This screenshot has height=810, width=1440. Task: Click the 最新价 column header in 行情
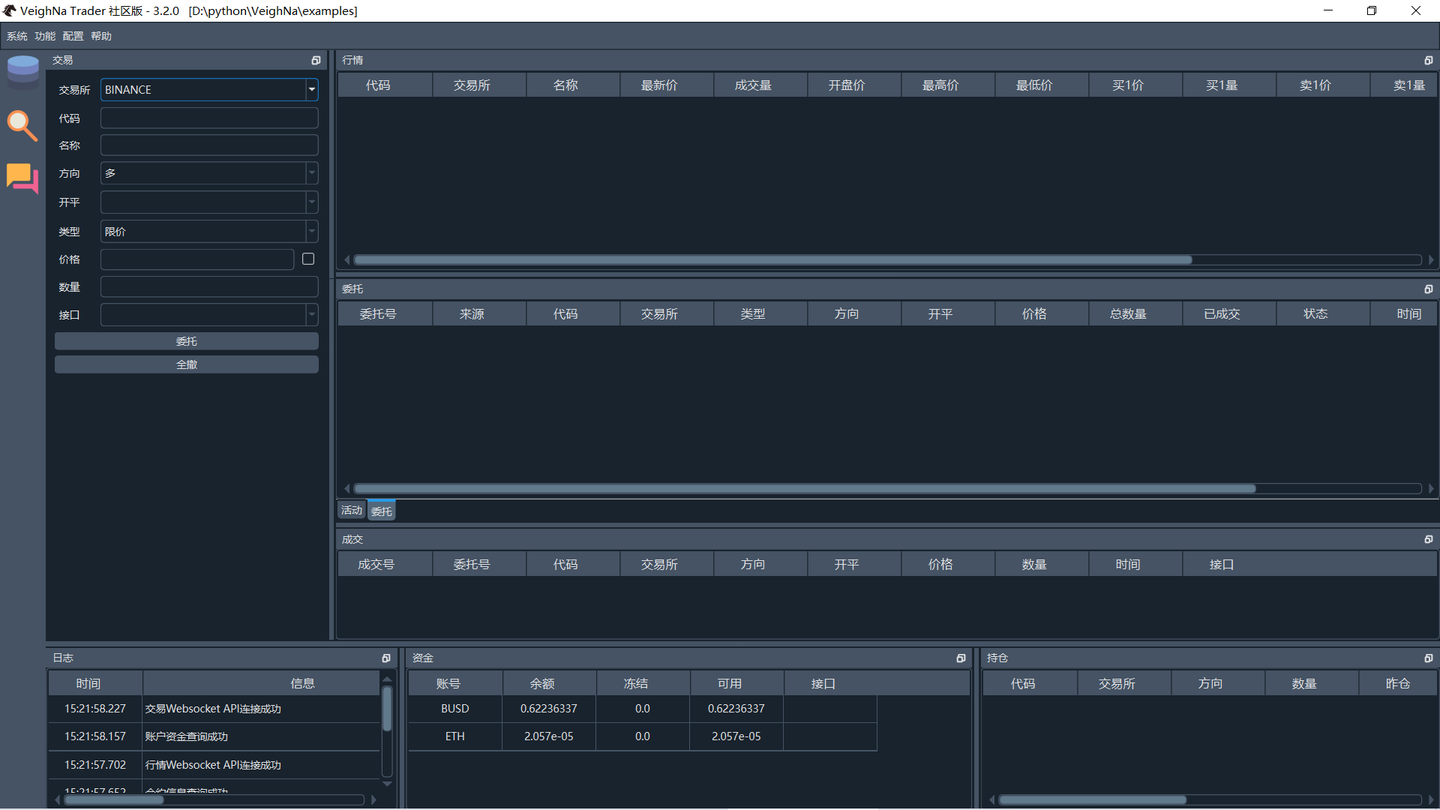pos(660,86)
